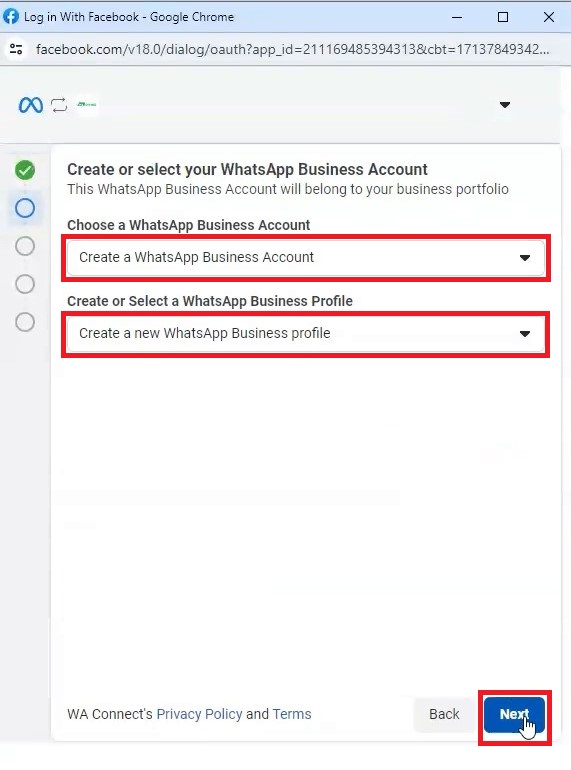Click the Meta infinity logo

click(x=30, y=105)
